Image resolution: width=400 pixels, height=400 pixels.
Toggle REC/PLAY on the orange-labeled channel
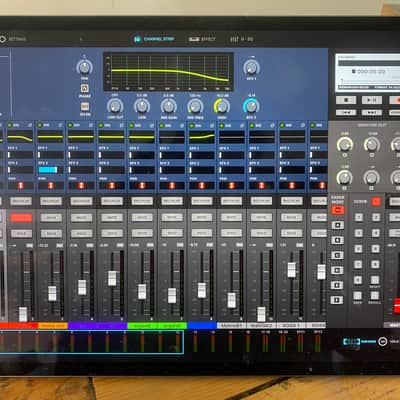(x=51, y=201)
